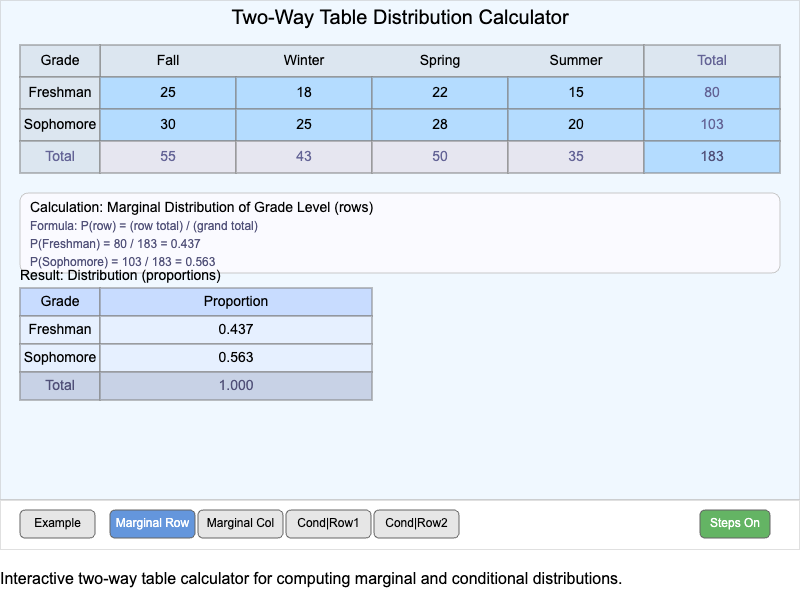Compute conditional distribution with Cond|Row1
Screen dimensions: 800x600
(x=328, y=523)
